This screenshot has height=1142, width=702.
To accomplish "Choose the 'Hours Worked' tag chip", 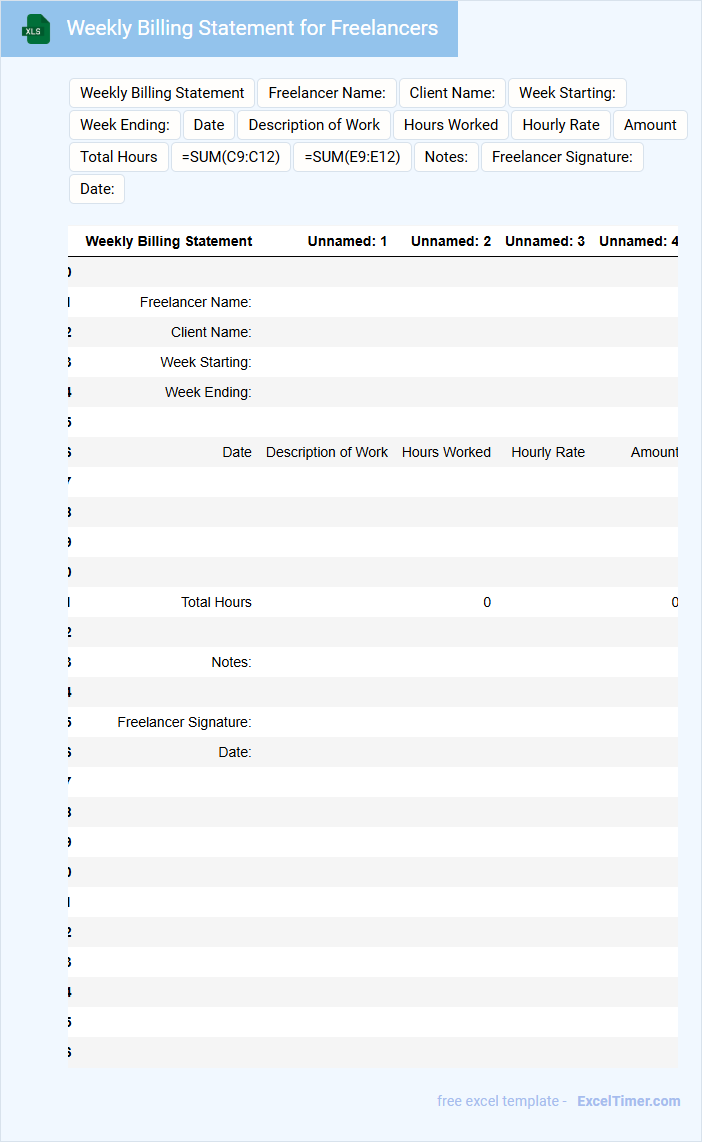I will tap(451, 125).
